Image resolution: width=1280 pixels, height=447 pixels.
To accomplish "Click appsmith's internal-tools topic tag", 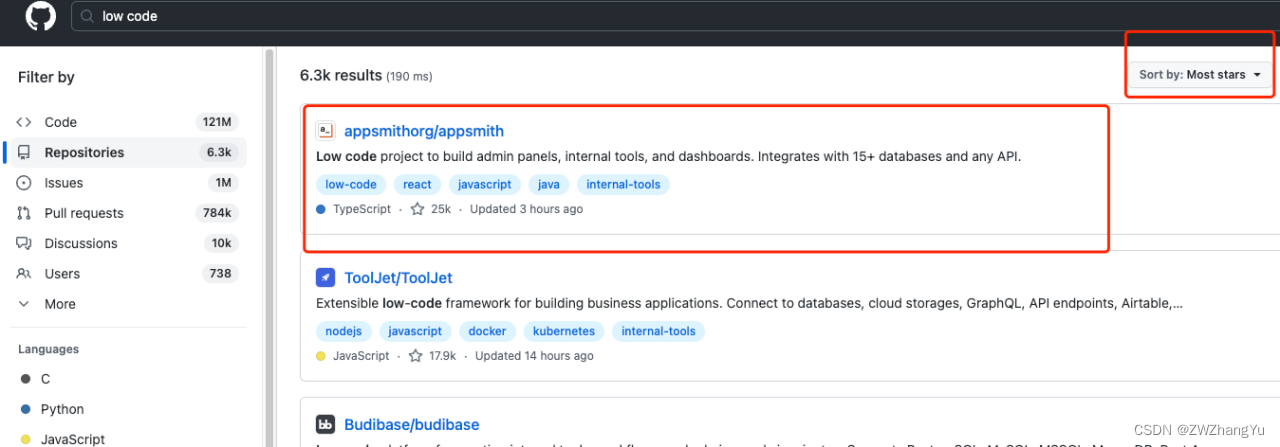I will coord(623,184).
